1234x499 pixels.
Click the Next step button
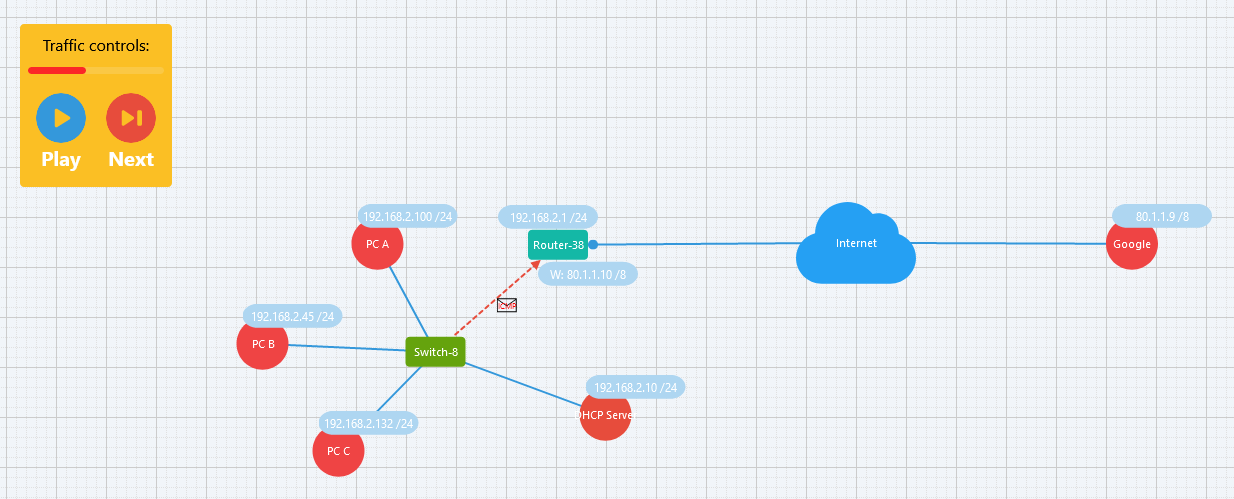point(131,118)
